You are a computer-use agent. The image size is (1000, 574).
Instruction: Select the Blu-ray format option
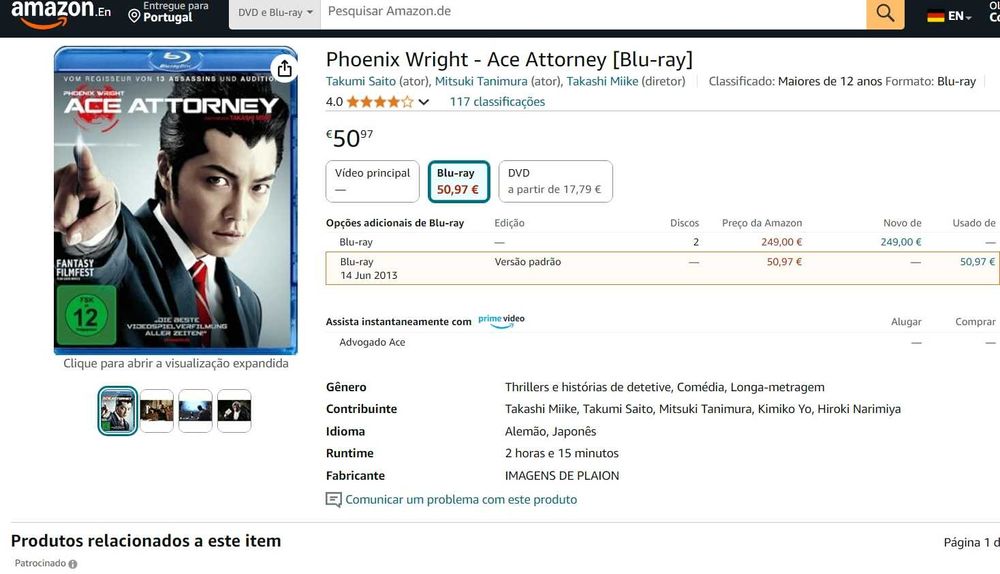coord(458,181)
